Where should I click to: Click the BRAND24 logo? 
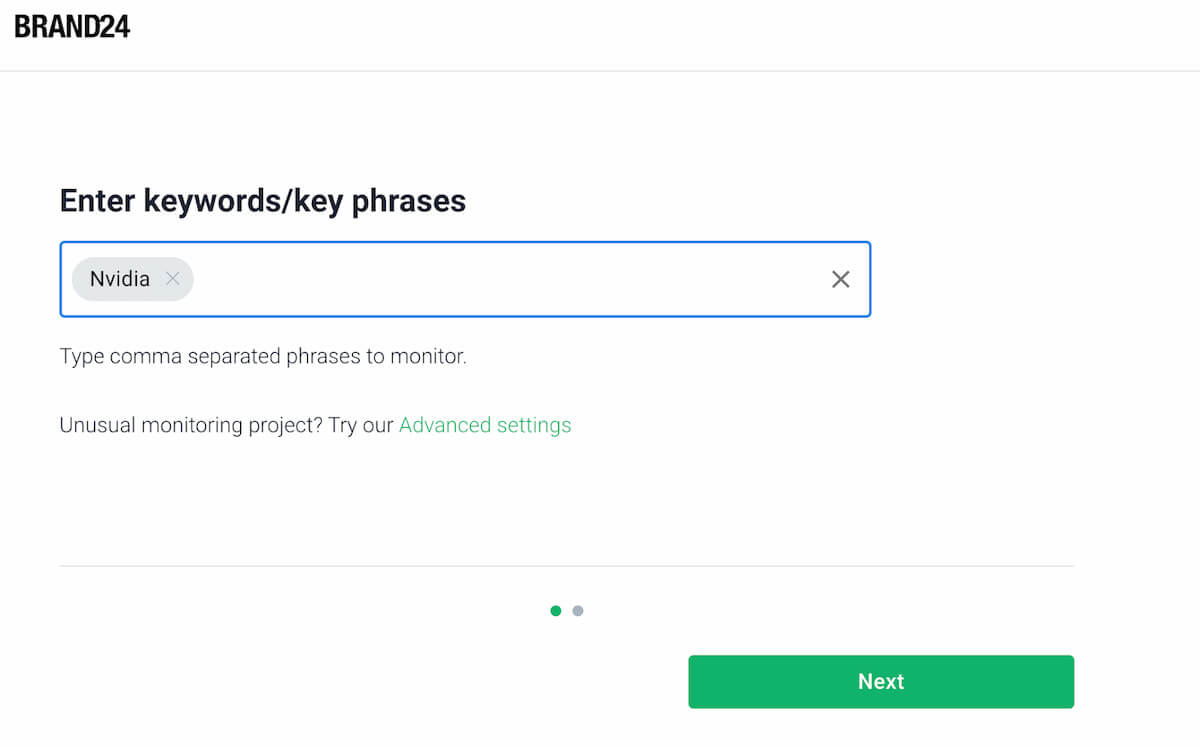point(72,27)
